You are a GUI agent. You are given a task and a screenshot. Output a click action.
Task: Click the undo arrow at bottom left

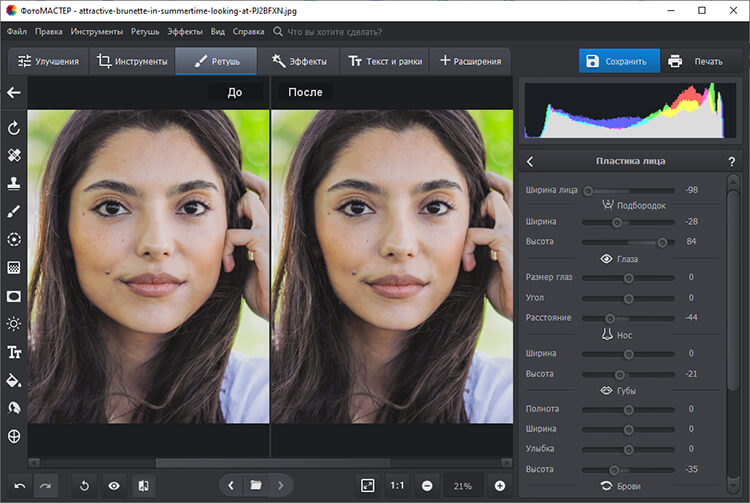point(20,485)
